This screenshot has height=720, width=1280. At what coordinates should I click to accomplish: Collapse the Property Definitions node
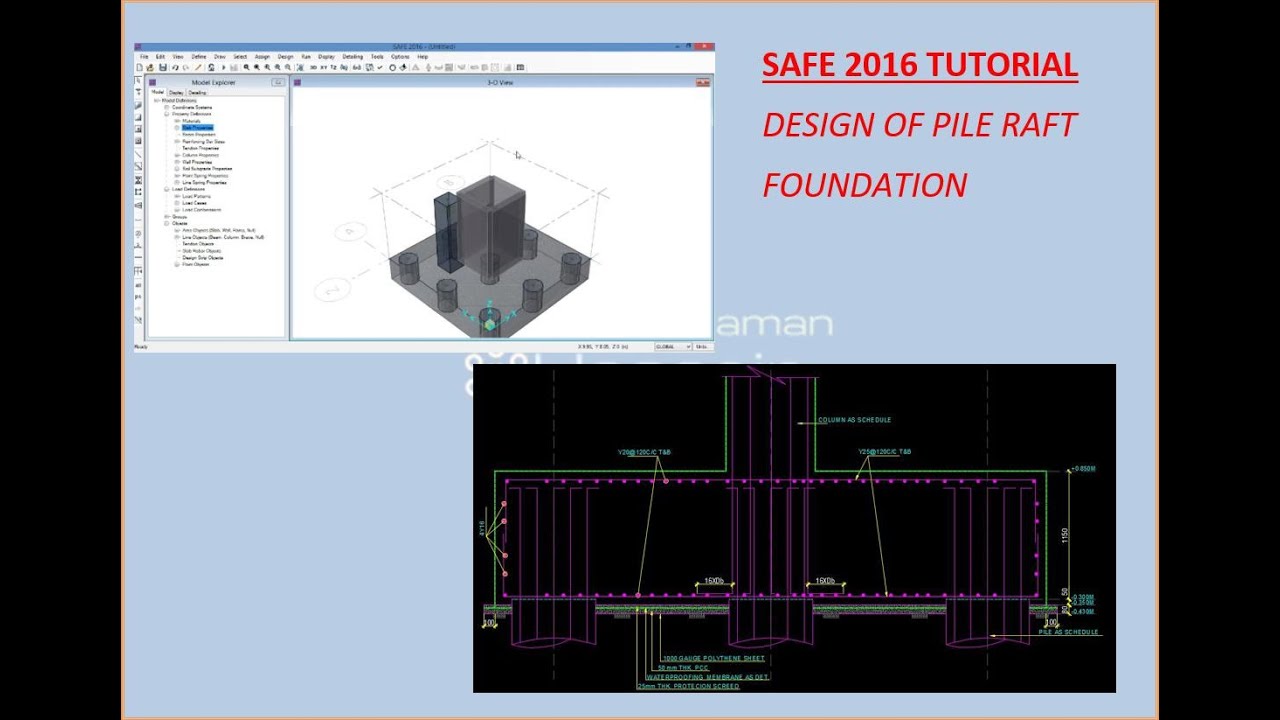(x=167, y=114)
